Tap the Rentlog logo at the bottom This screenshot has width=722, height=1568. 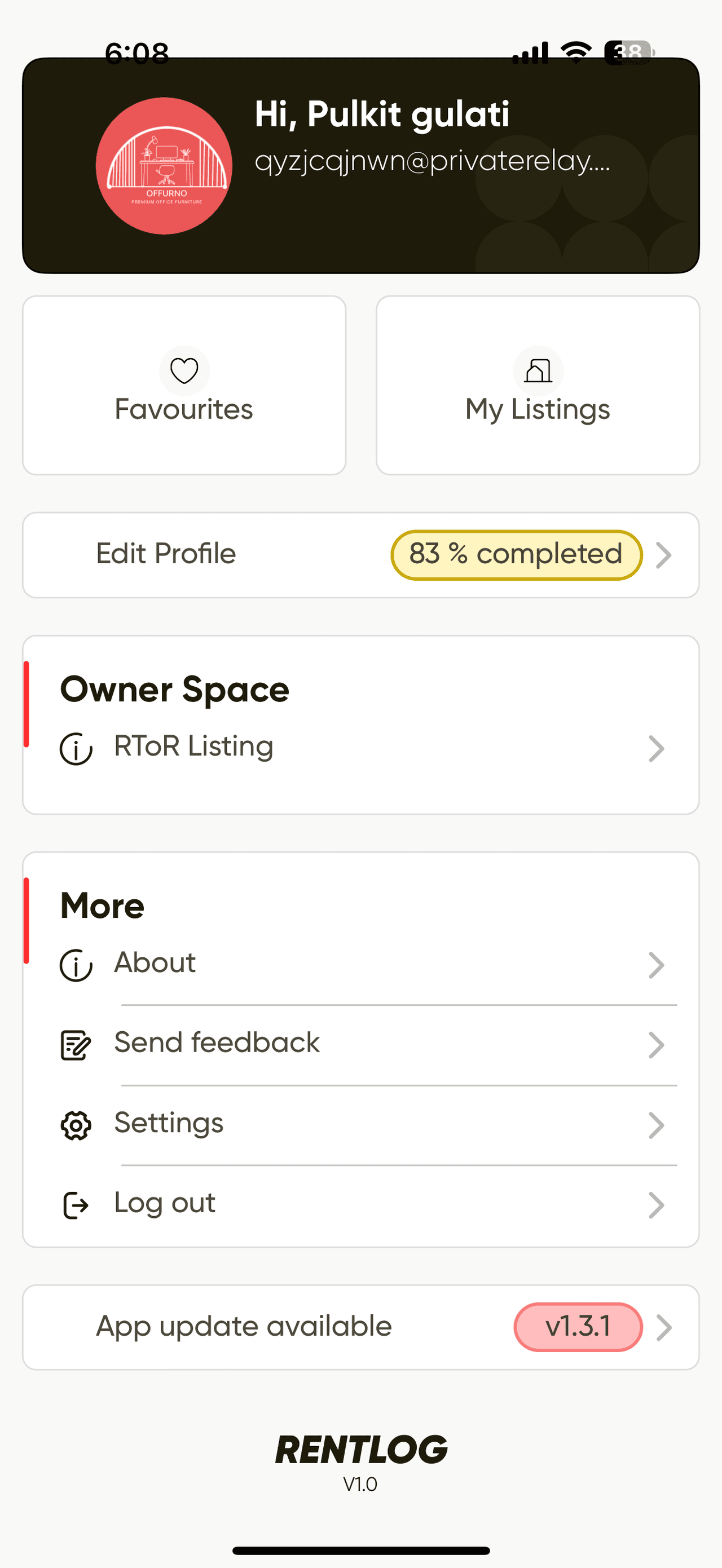coord(361,1450)
